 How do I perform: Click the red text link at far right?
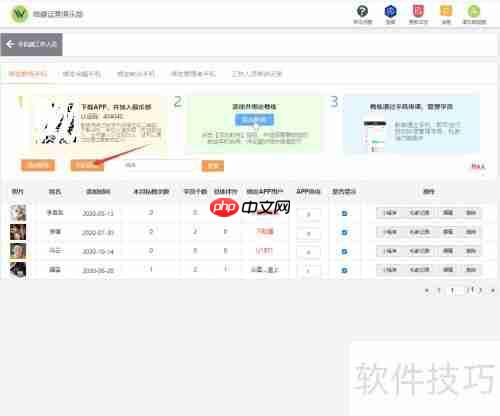(478, 166)
